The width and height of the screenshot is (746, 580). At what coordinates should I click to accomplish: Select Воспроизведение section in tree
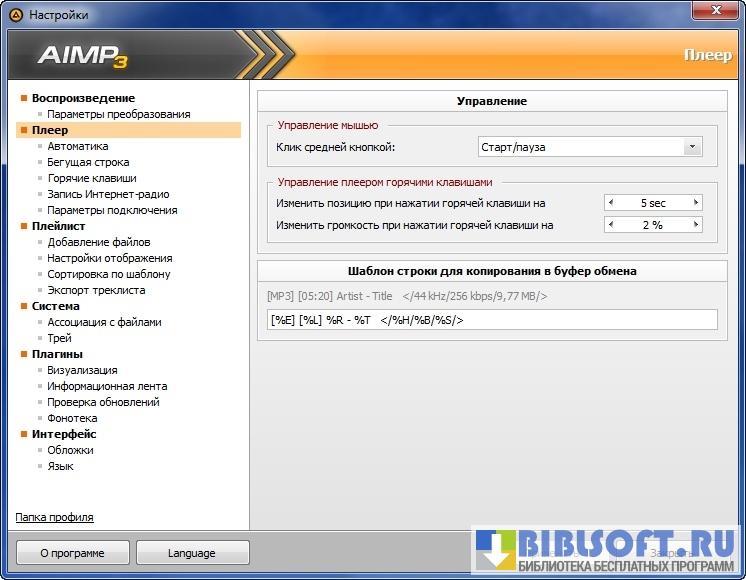(83, 98)
